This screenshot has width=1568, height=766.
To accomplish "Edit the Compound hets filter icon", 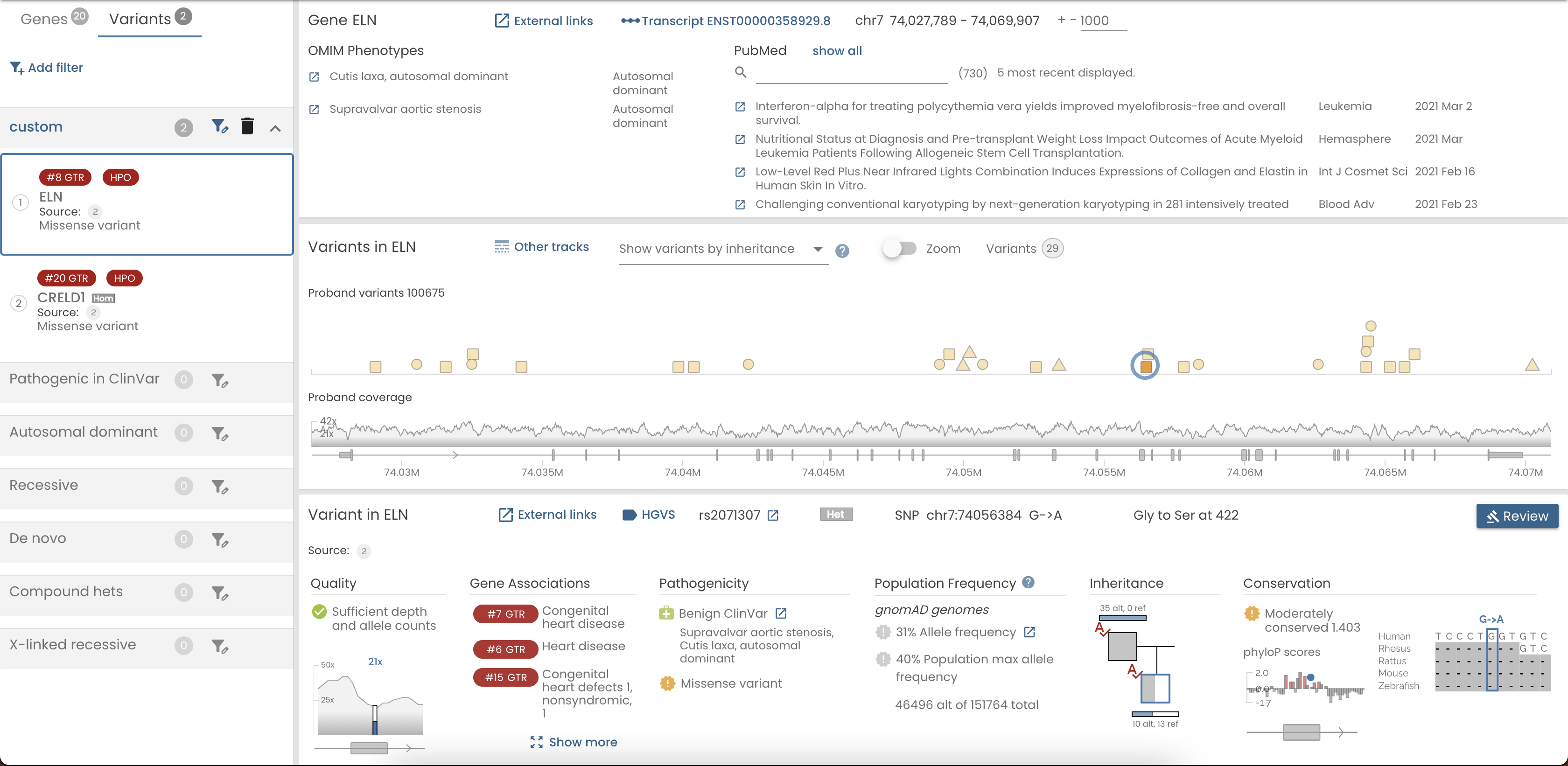I will 220,593.
